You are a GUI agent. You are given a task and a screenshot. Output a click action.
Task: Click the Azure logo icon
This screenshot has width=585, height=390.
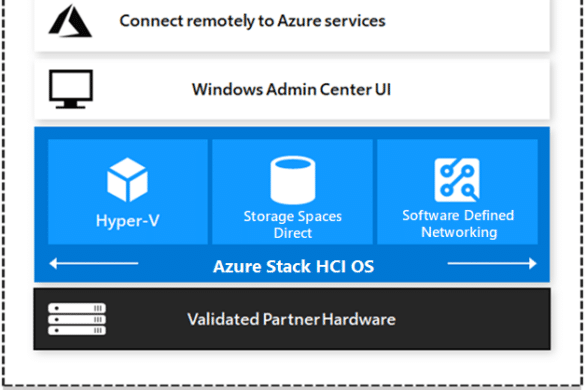pos(70,21)
